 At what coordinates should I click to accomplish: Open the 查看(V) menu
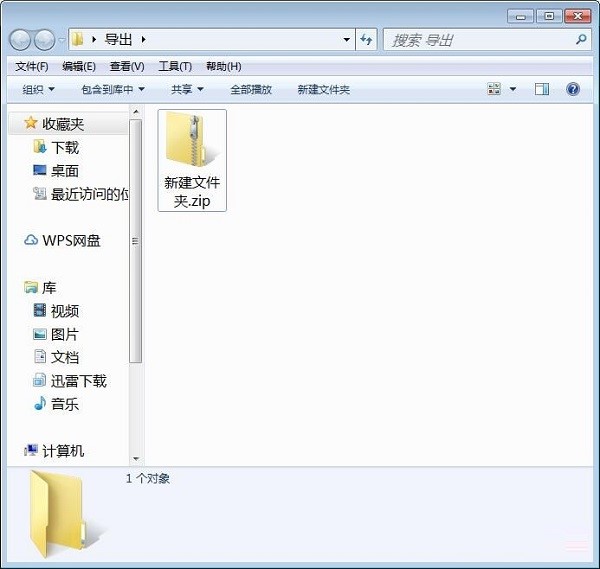[127, 67]
